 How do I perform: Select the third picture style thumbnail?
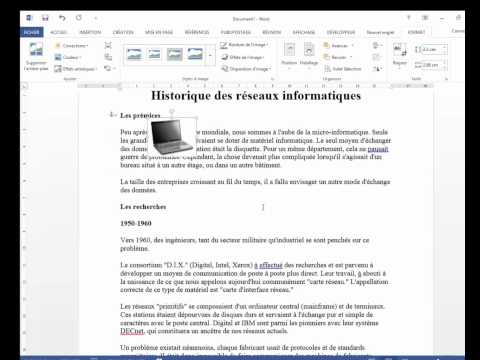pos(175,54)
